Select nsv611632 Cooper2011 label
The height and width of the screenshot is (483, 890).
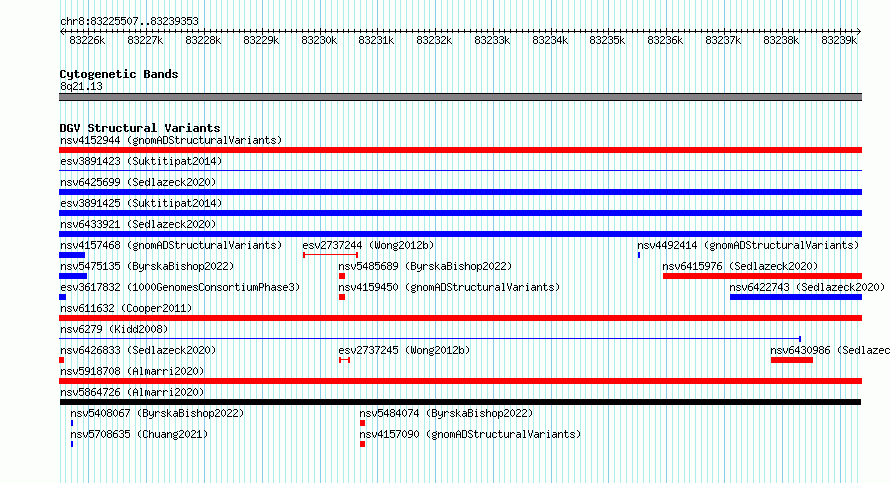(x=126, y=308)
